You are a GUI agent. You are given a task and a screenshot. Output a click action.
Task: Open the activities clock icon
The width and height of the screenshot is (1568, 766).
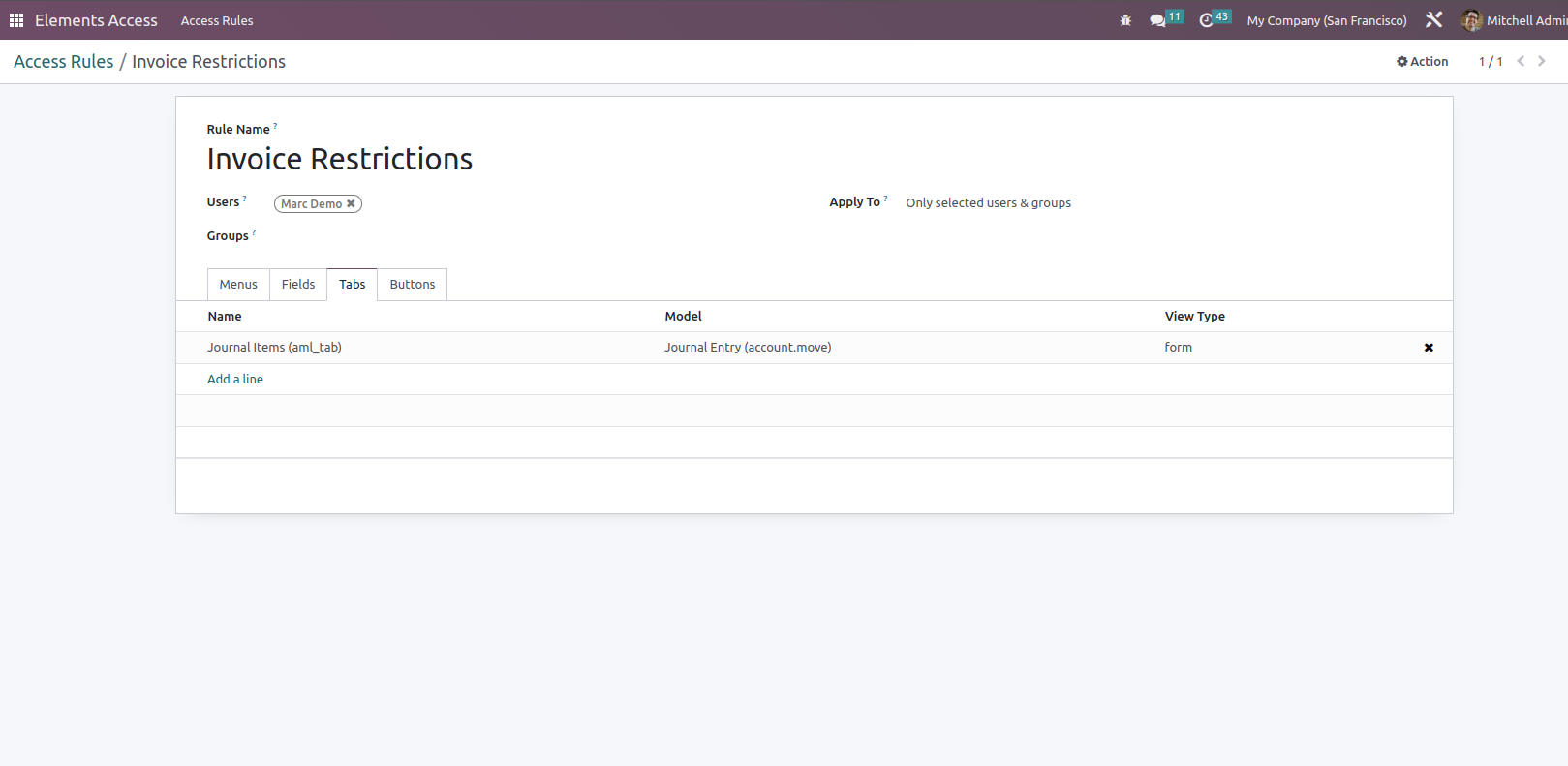point(1207,20)
